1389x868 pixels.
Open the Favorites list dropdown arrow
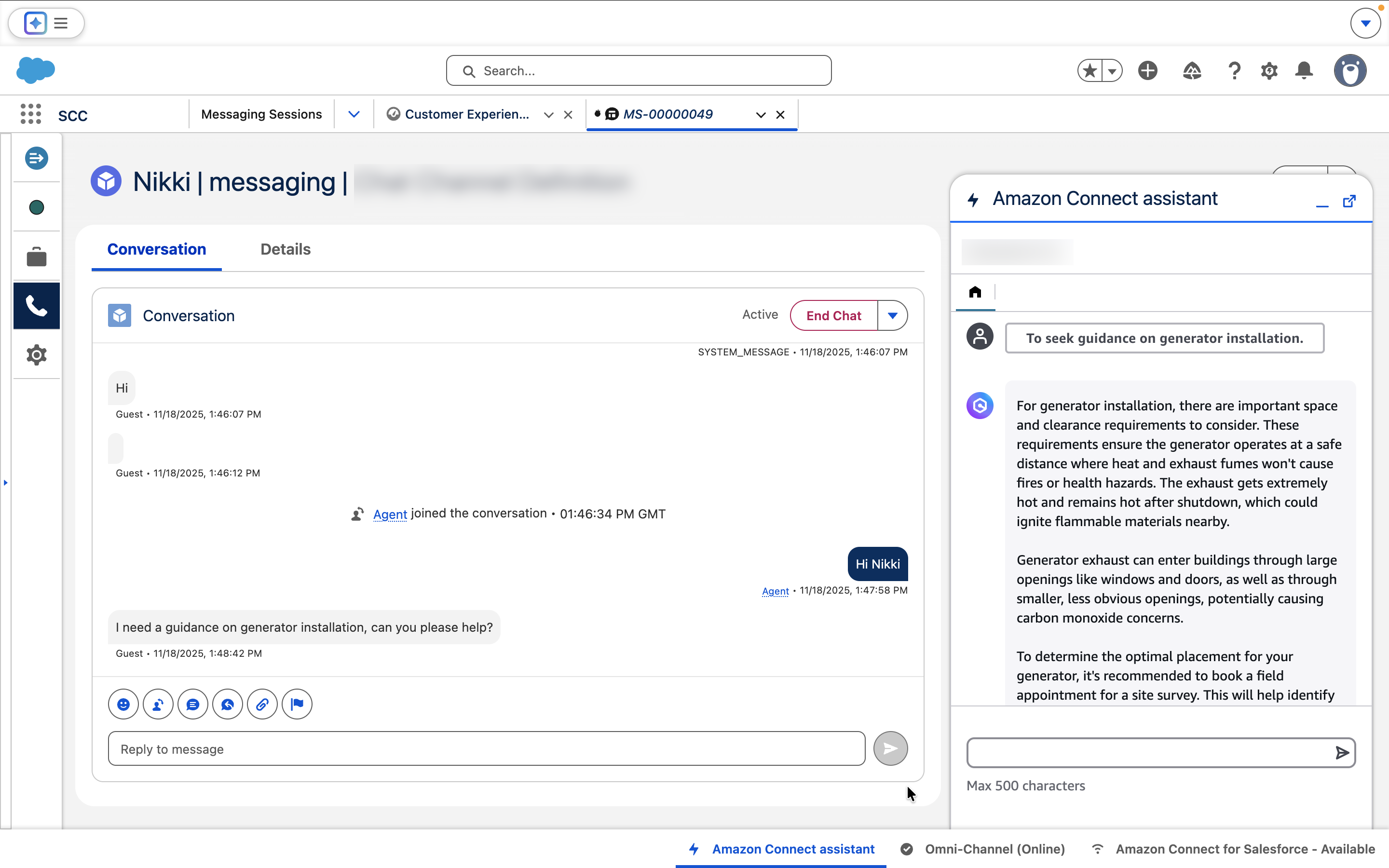coord(1112,70)
